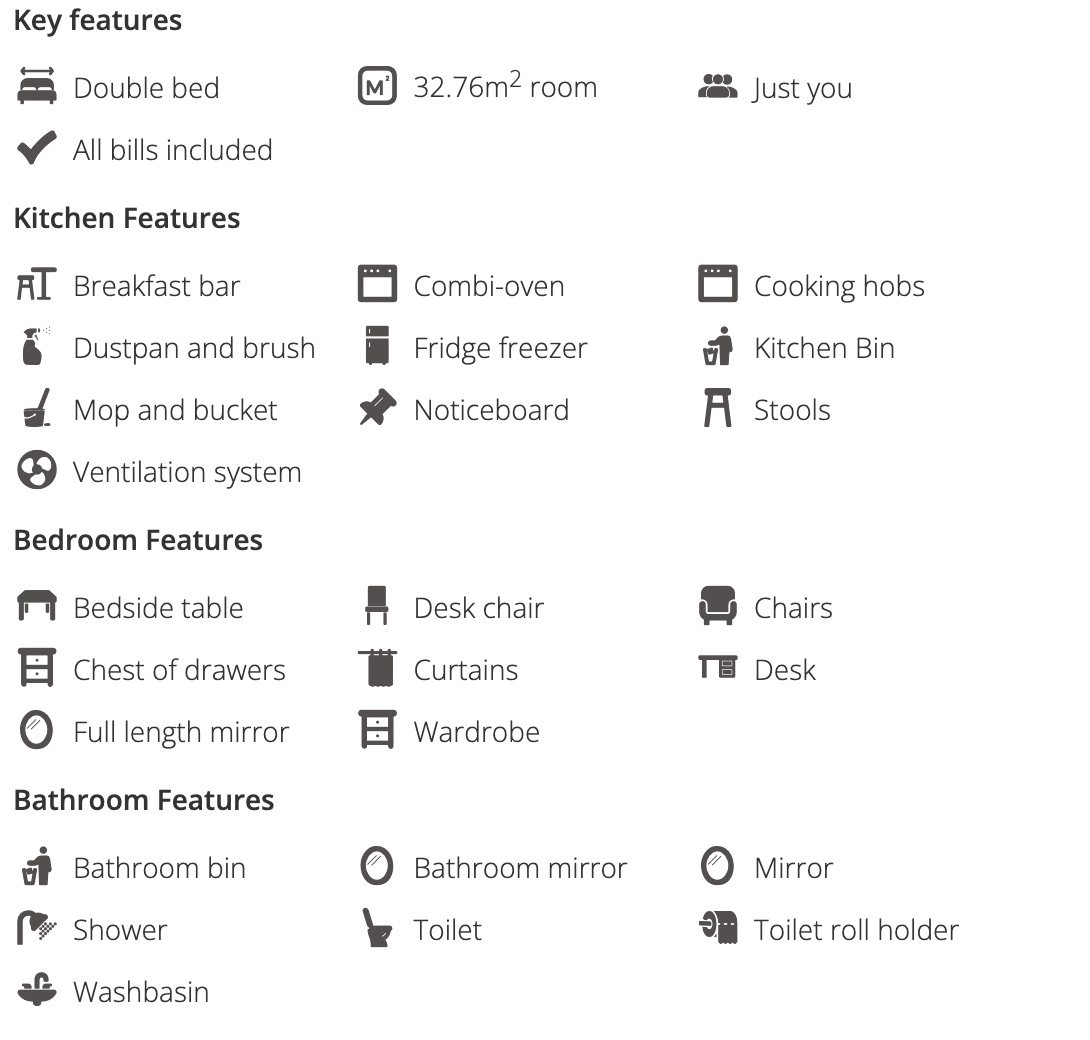Click the room size M² icon
Viewport: 1090px width, 1040px height.
click(377, 86)
